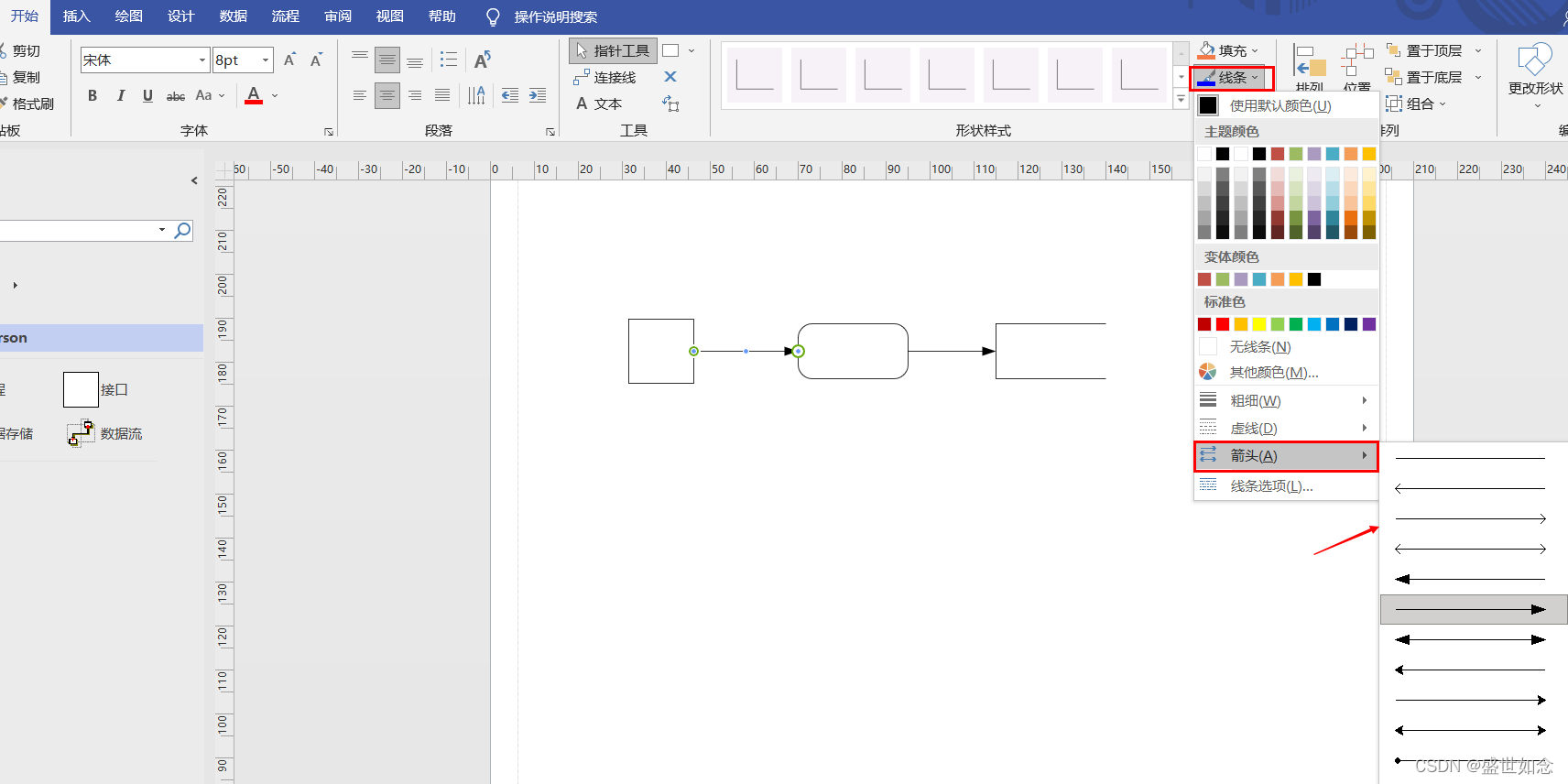Align paragraph text left
1568x784 pixels.
click(360, 95)
